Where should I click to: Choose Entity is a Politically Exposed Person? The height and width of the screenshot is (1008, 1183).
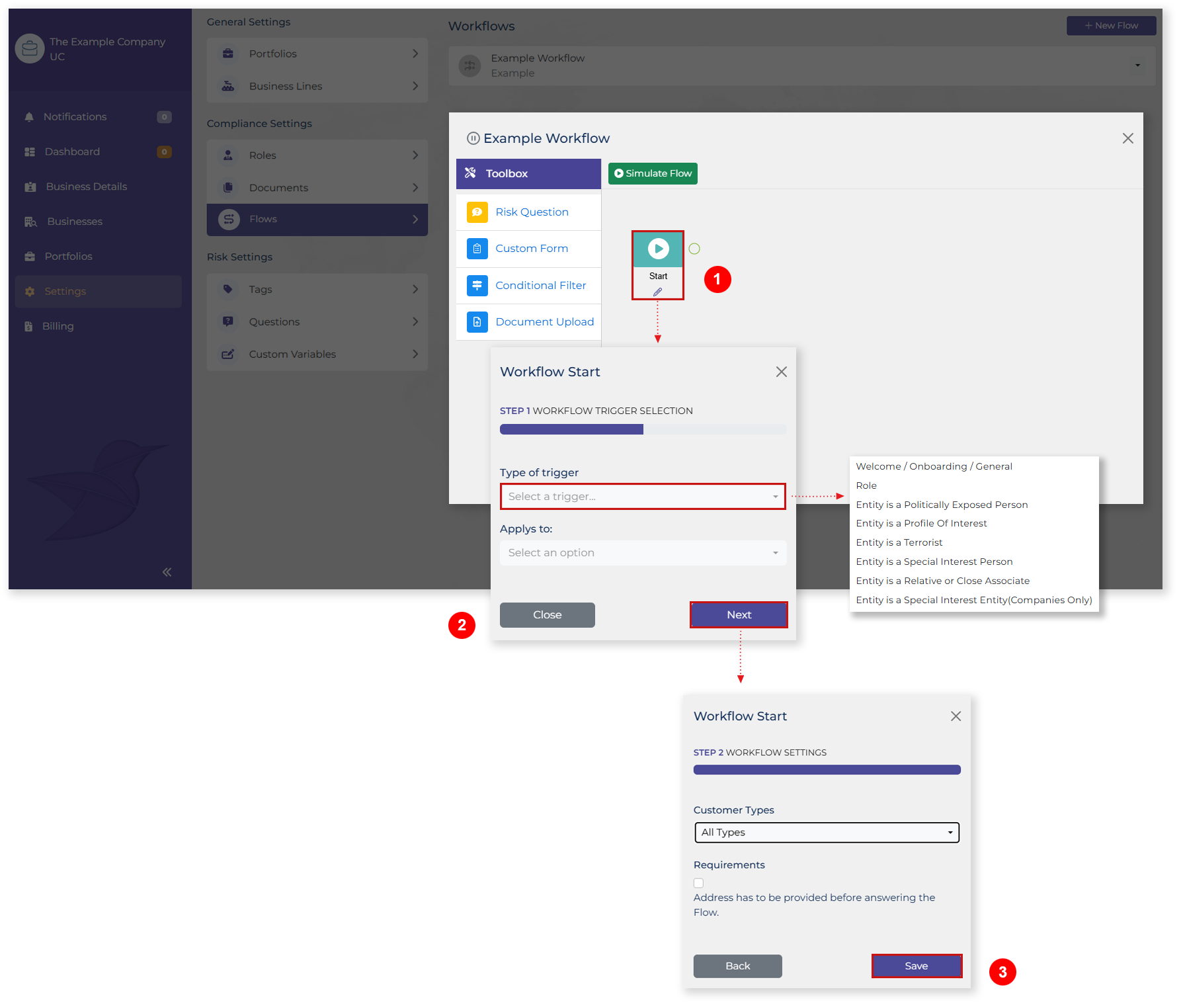[942, 505]
